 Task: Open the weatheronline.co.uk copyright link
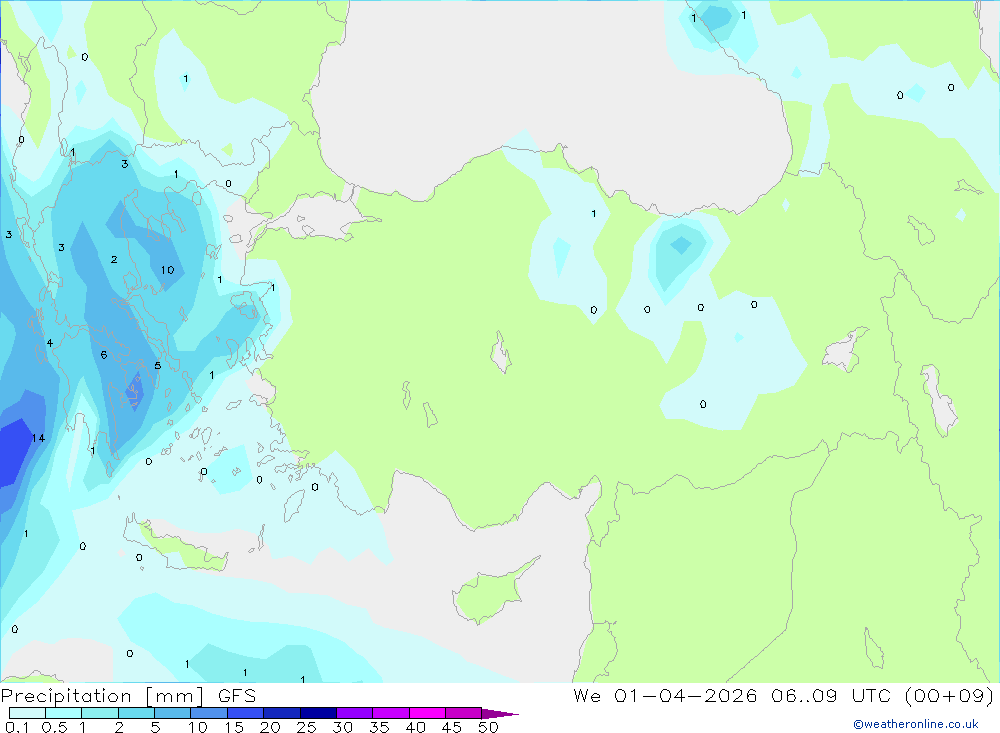click(x=916, y=724)
